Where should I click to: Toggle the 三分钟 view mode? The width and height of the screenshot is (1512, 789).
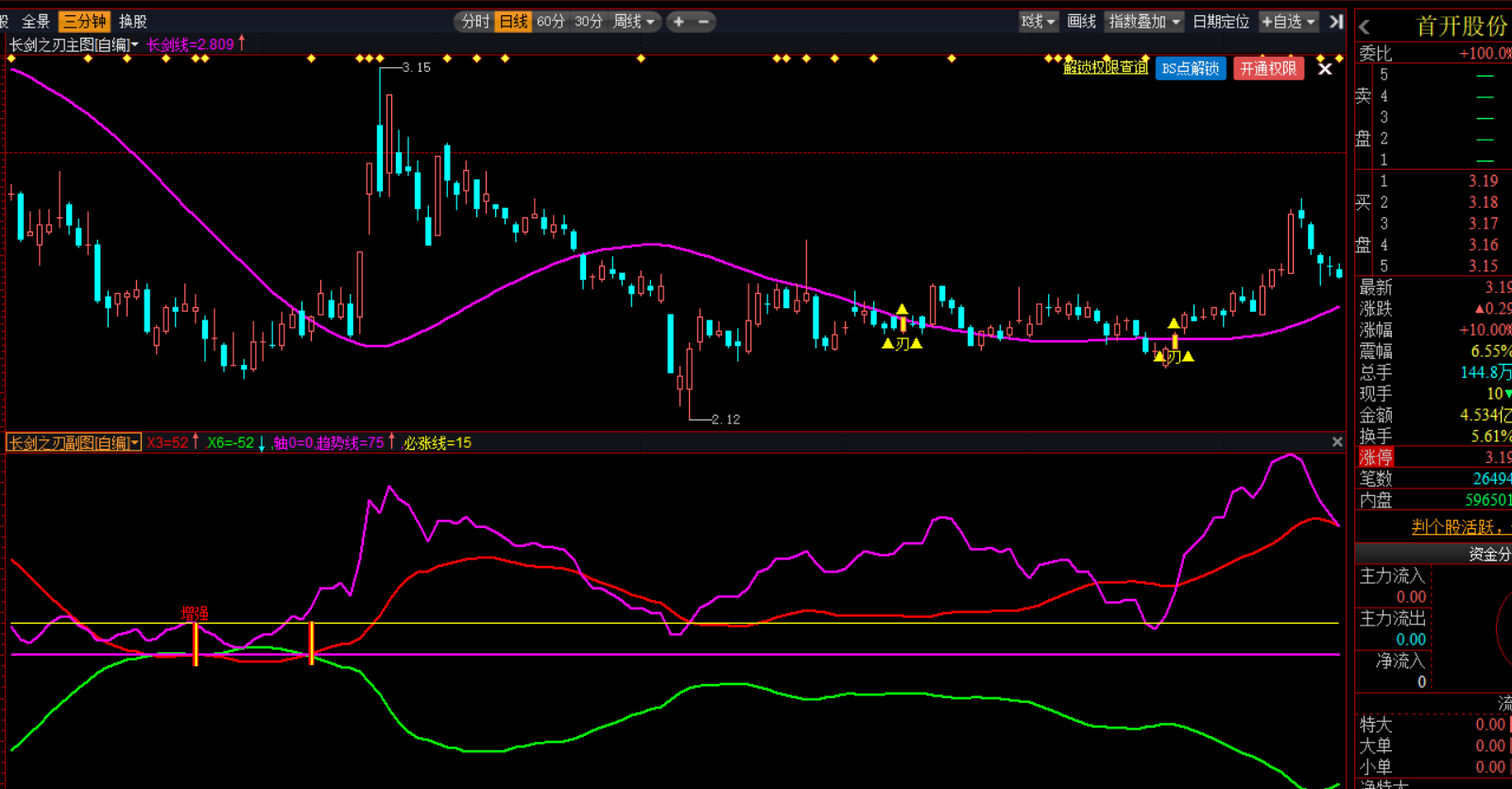[x=84, y=22]
